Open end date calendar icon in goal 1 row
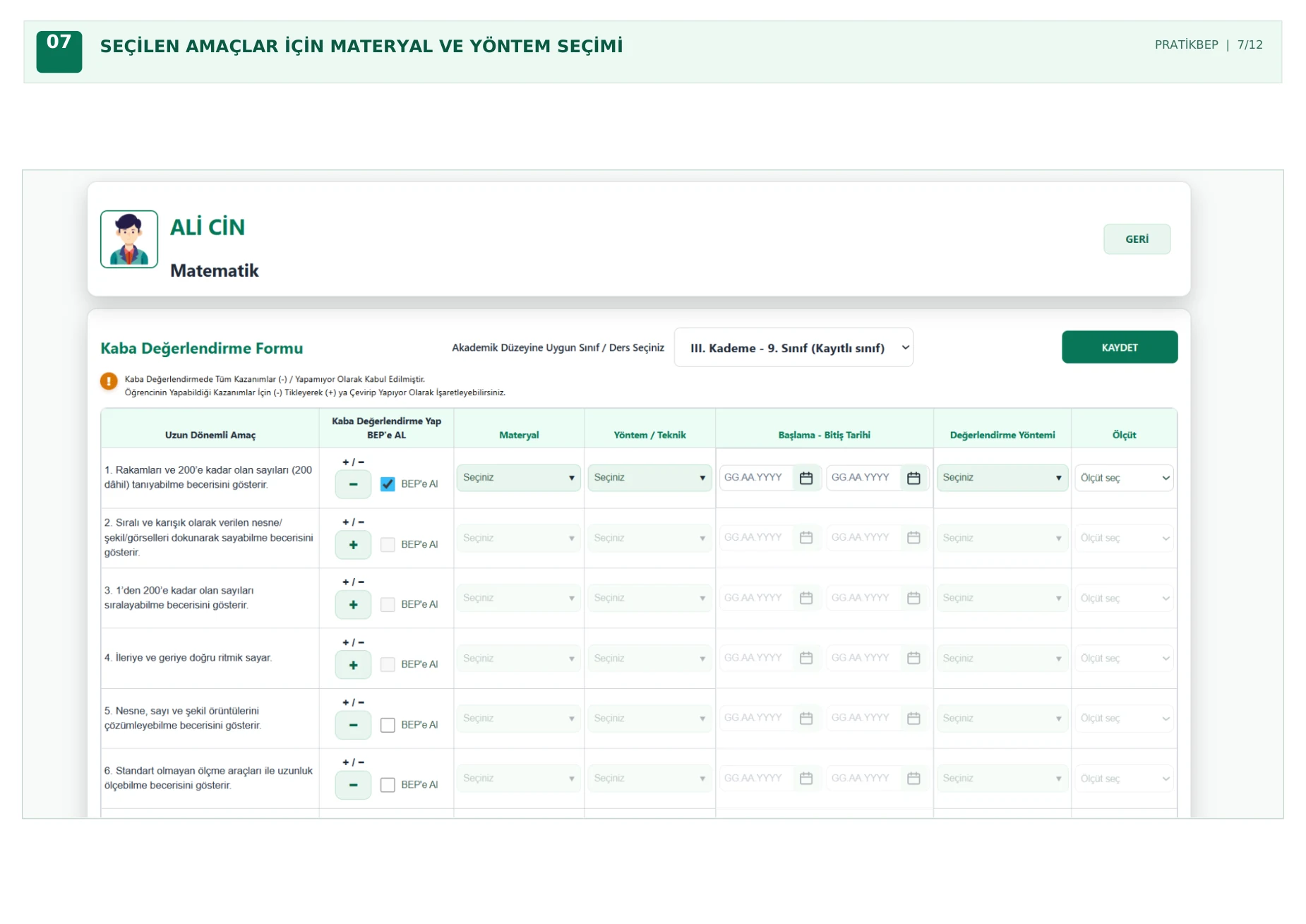The image size is (1306, 924). [x=913, y=478]
